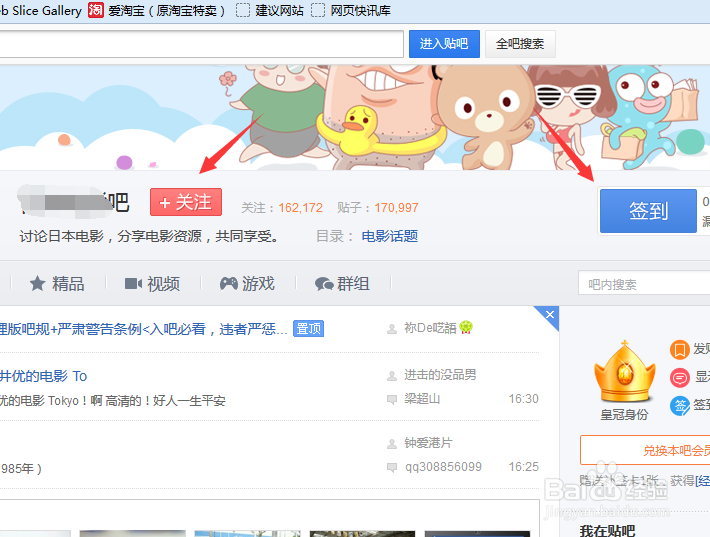Screen dimensions: 710x537
Task: Switch to the 游戏 tab
Action: pos(247,284)
